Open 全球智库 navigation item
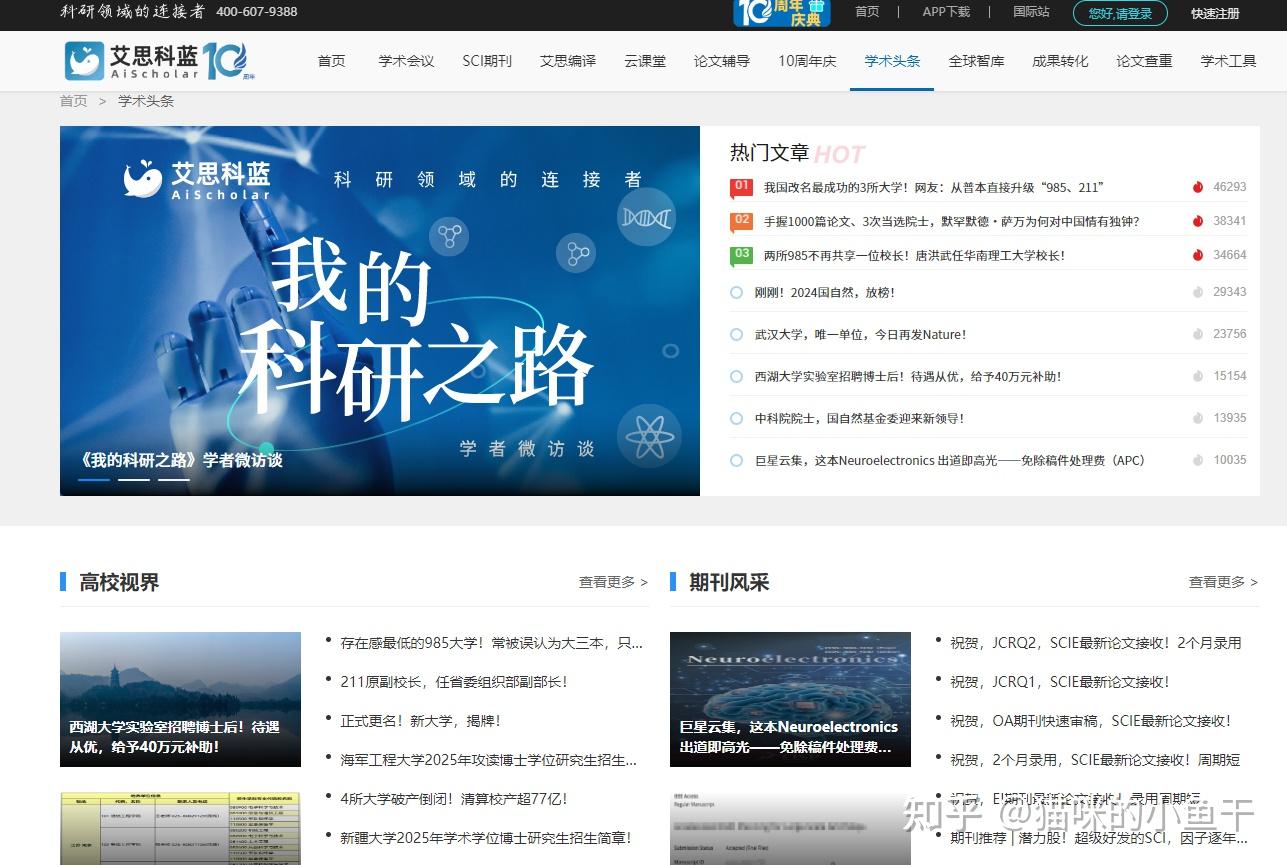The width and height of the screenshot is (1287, 865). [977, 61]
